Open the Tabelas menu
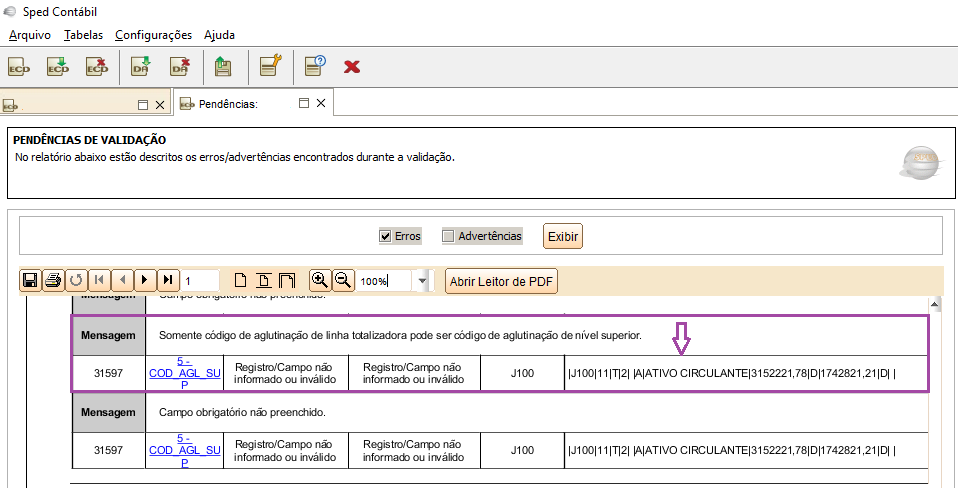This screenshot has width=958, height=488. (x=84, y=35)
